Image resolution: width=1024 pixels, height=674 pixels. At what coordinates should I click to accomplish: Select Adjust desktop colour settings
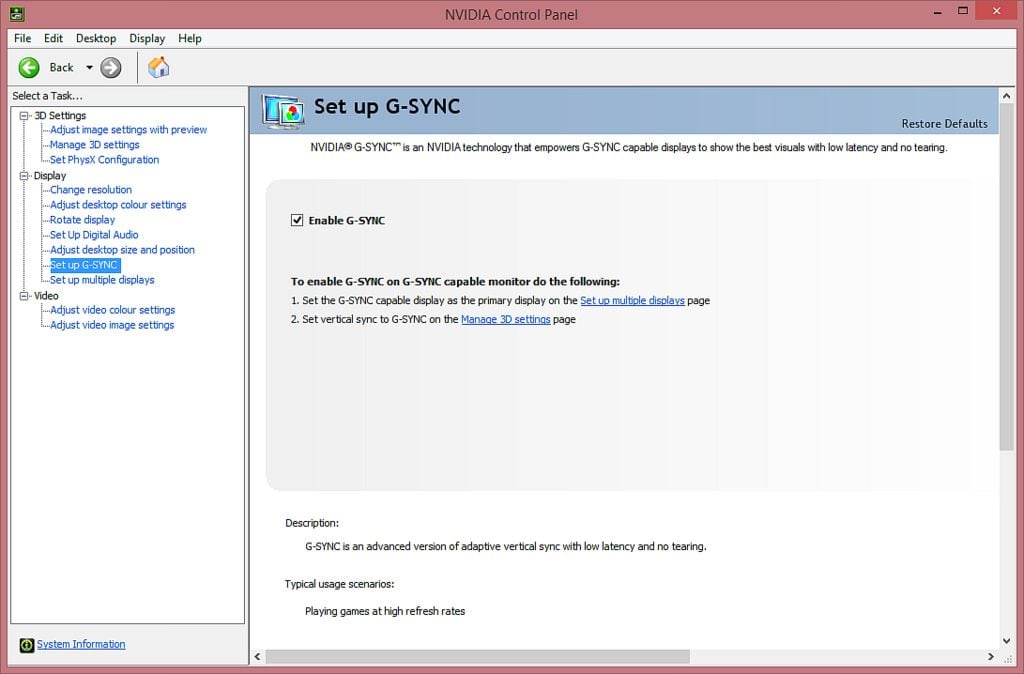click(118, 205)
